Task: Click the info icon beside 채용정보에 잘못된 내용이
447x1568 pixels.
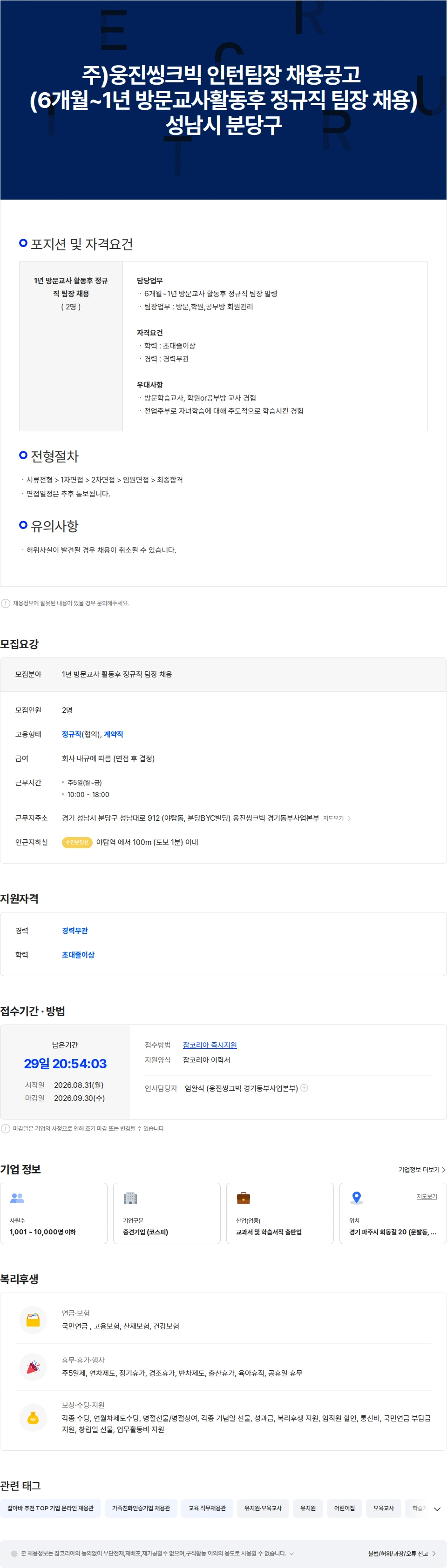Action: (6, 603)
